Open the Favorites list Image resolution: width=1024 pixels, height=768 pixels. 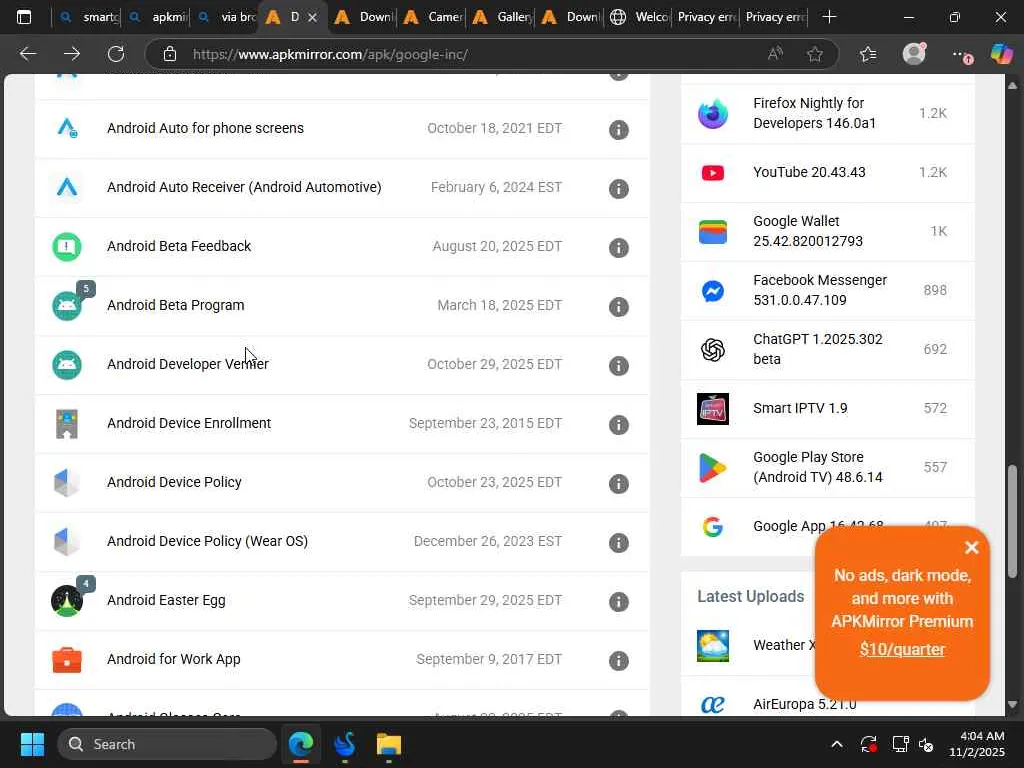tap(868, 54)
